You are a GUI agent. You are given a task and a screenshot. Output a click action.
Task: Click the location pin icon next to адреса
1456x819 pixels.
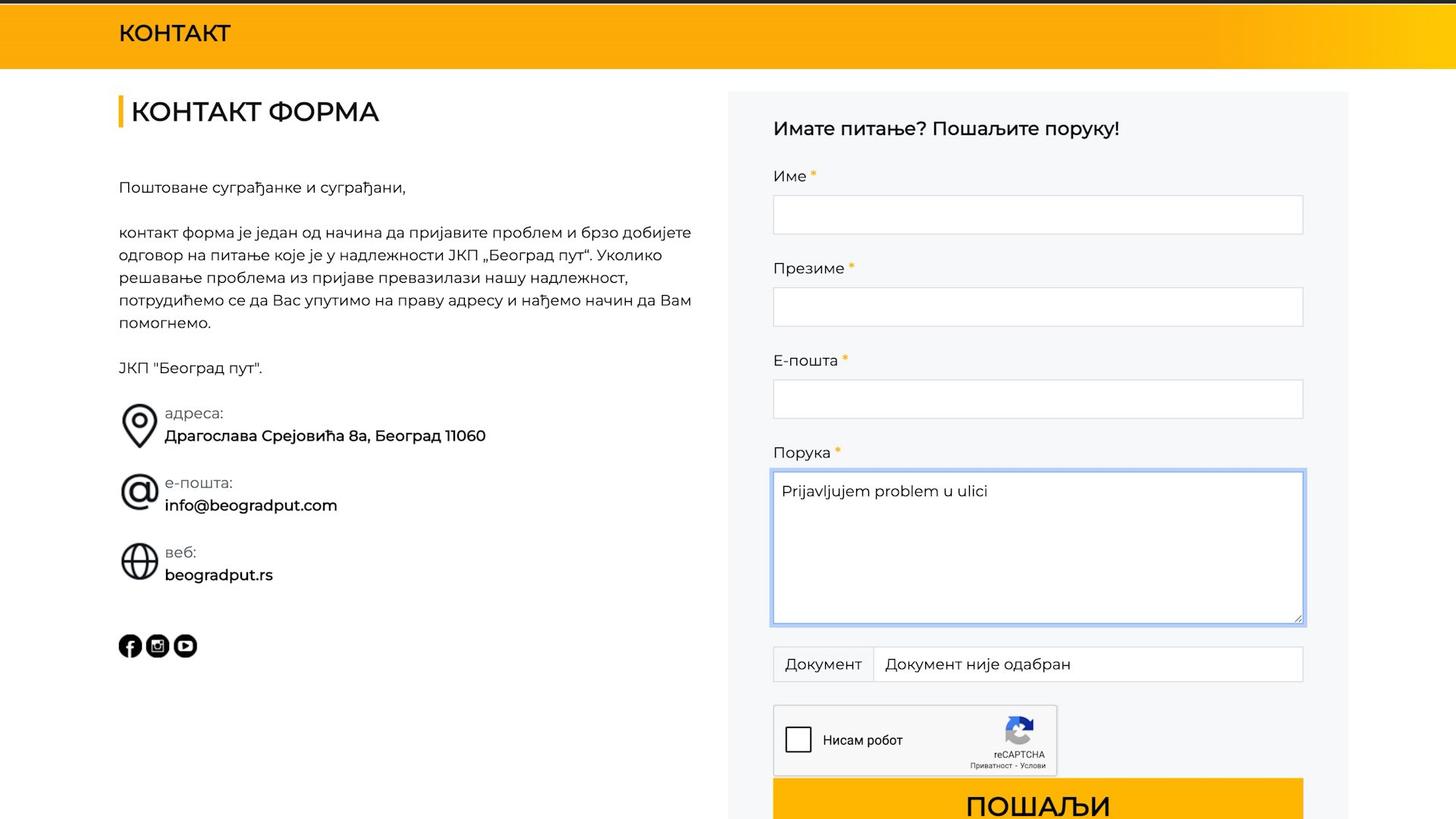click(139, 425)
